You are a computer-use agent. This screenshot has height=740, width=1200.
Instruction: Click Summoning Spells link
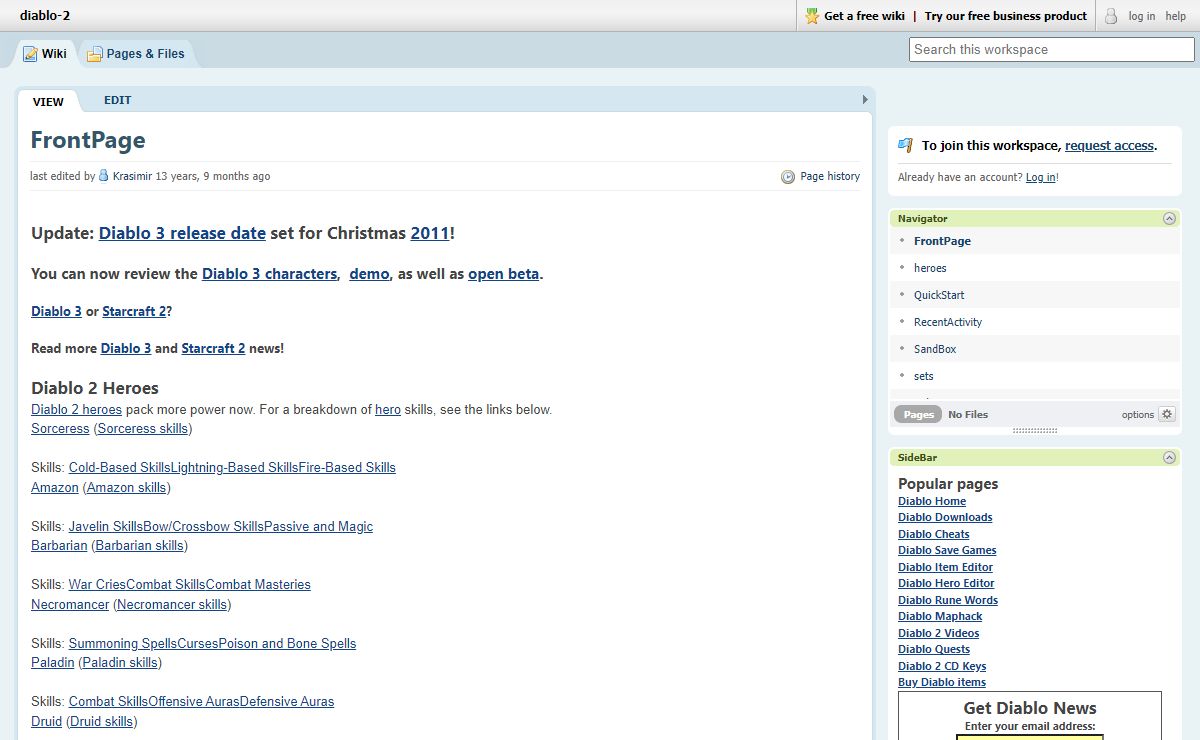click(x=123, y=643)
